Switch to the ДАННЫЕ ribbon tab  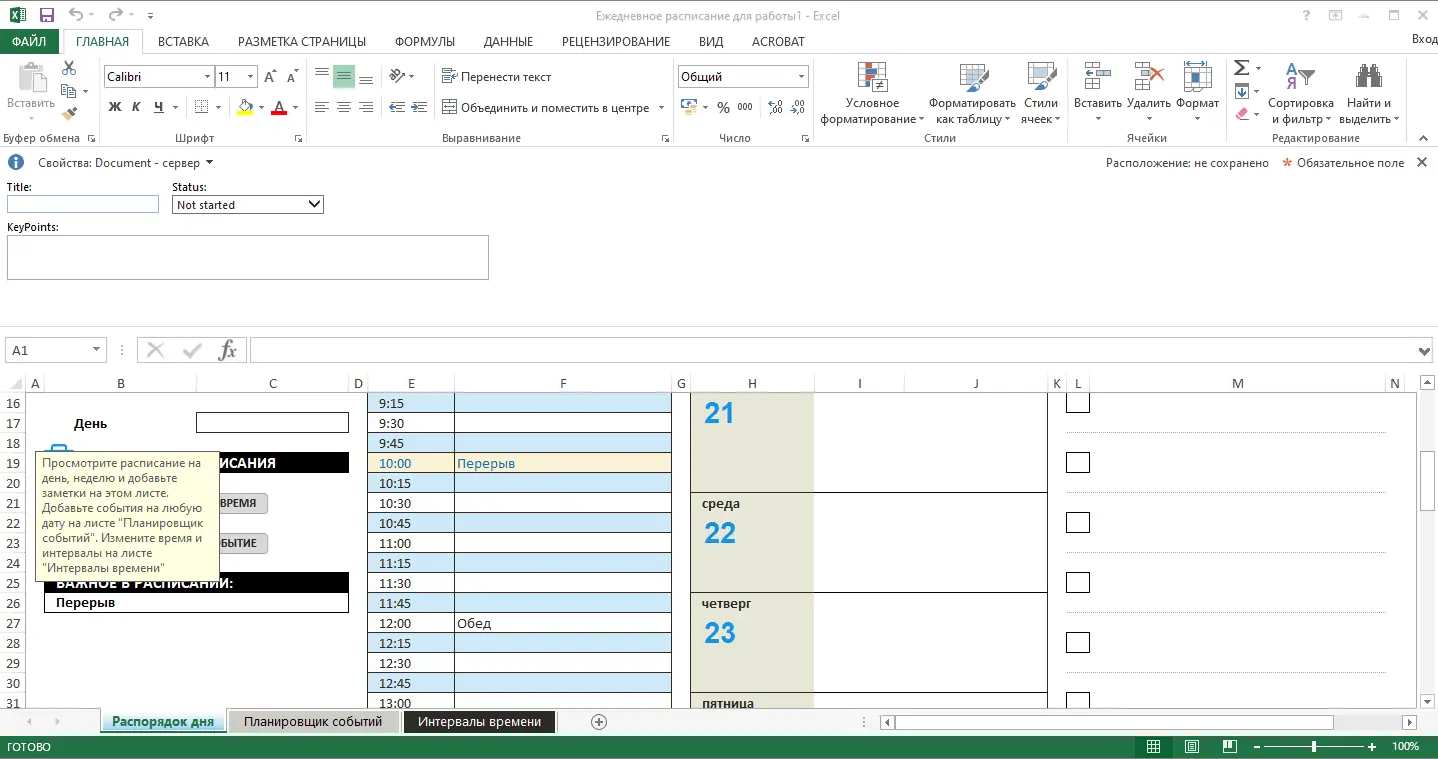click(x=508, y=41)
